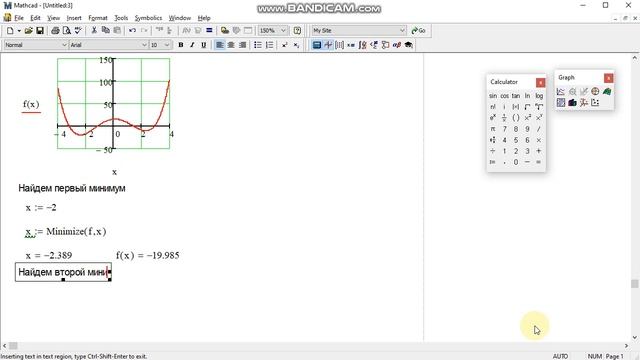Apply superscript formatting
The image size is (640, 360).
click(285, 45)
